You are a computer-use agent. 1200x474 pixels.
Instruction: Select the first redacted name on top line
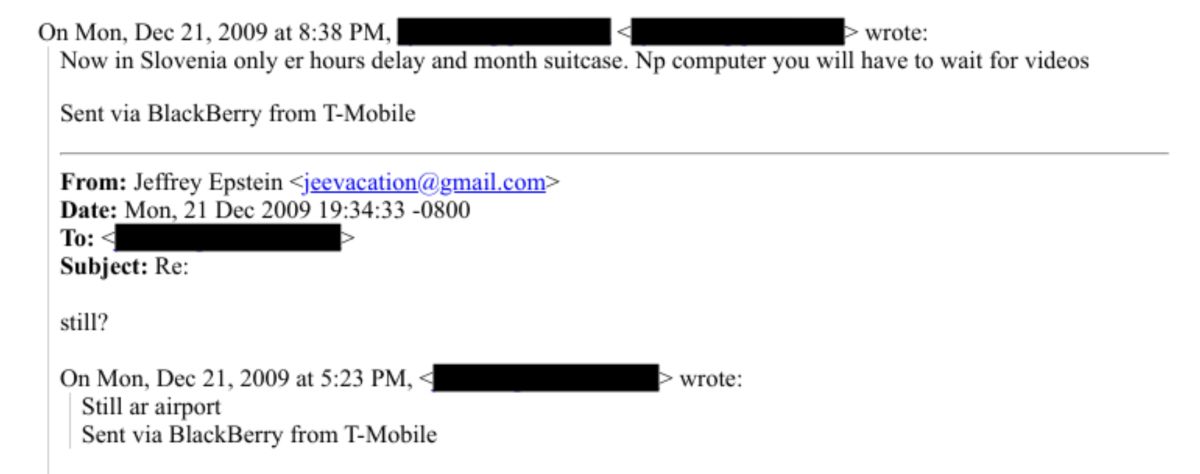tap(504, 32)
